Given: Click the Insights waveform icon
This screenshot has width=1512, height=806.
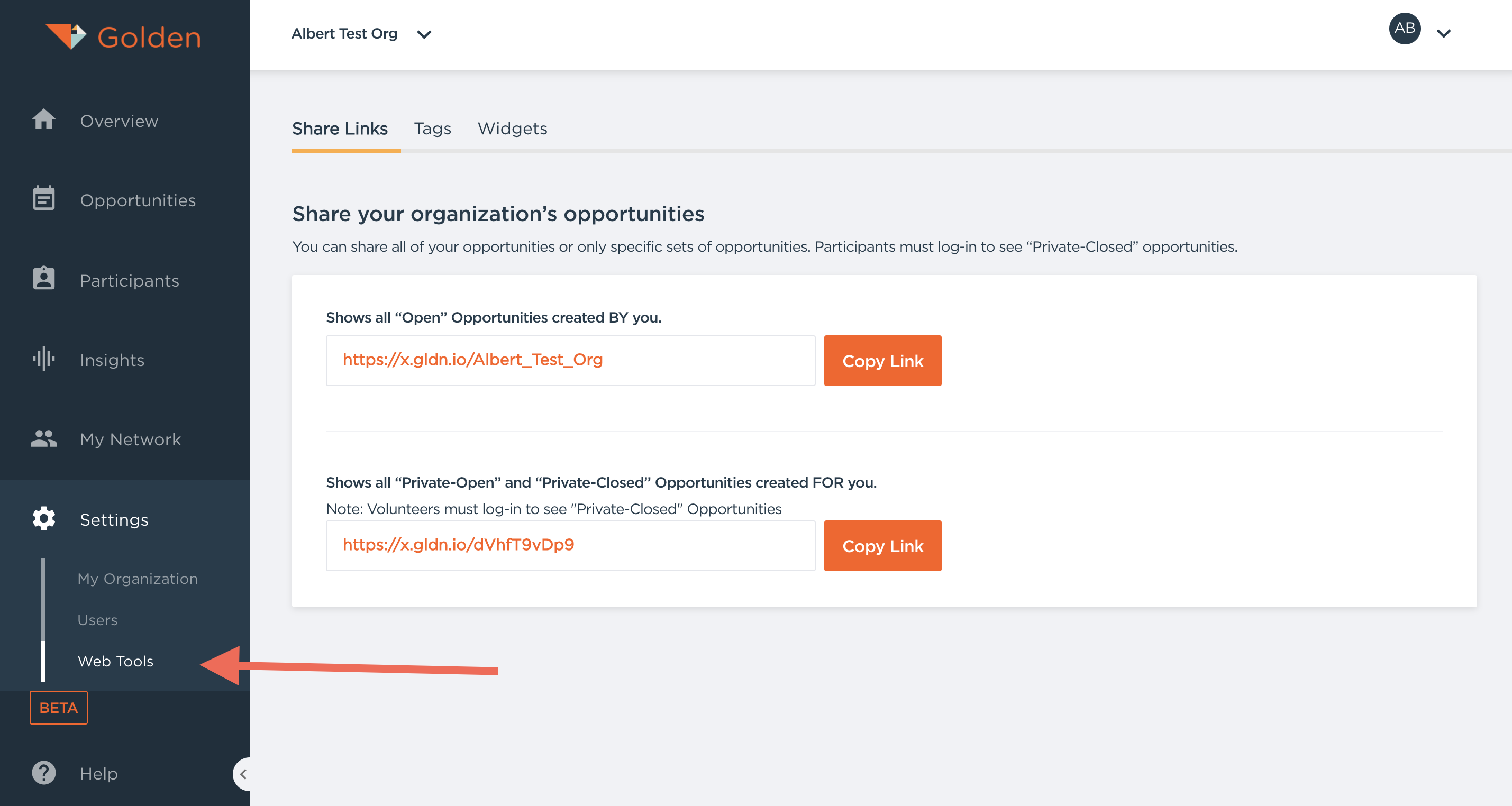Looking at the screenshot, I should click(43, 359).
